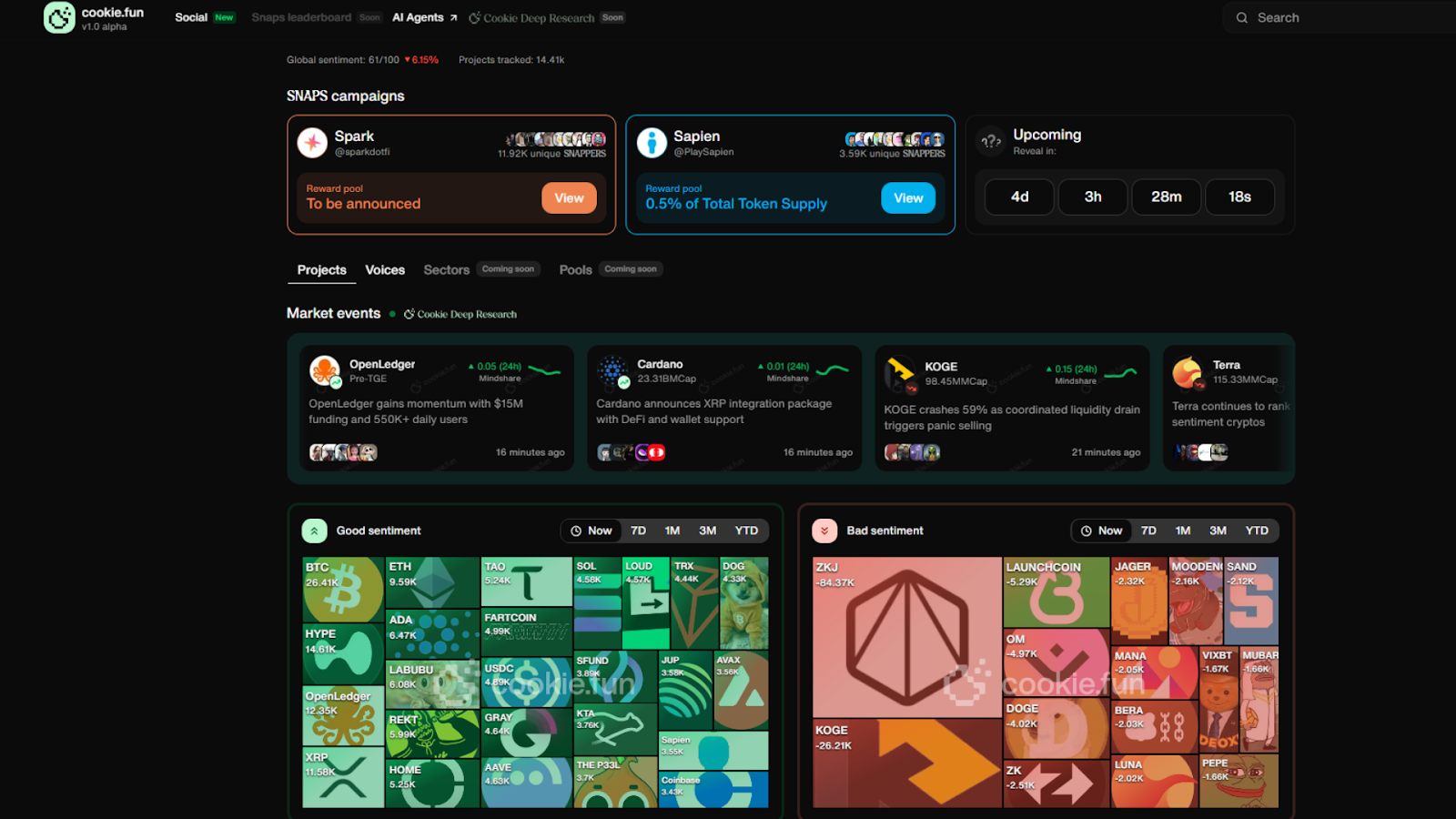
Task: Open the OpenLedger market event card
Action: (x=437, y=408)
